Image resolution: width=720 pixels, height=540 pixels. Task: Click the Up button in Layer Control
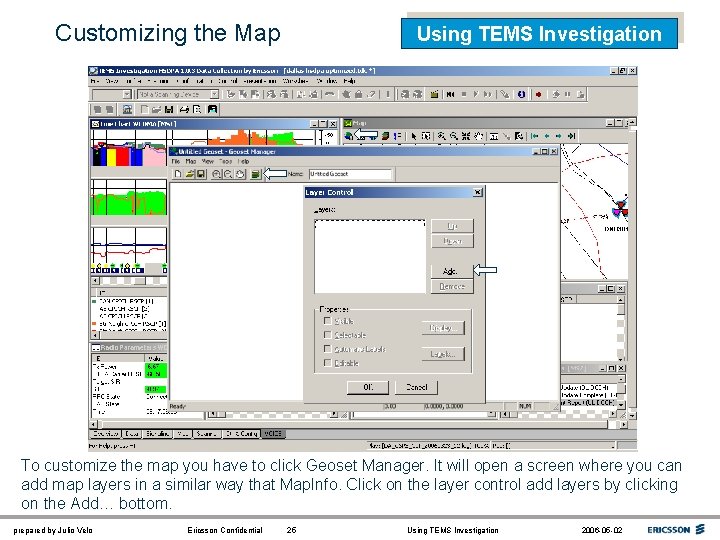(452, 226)
